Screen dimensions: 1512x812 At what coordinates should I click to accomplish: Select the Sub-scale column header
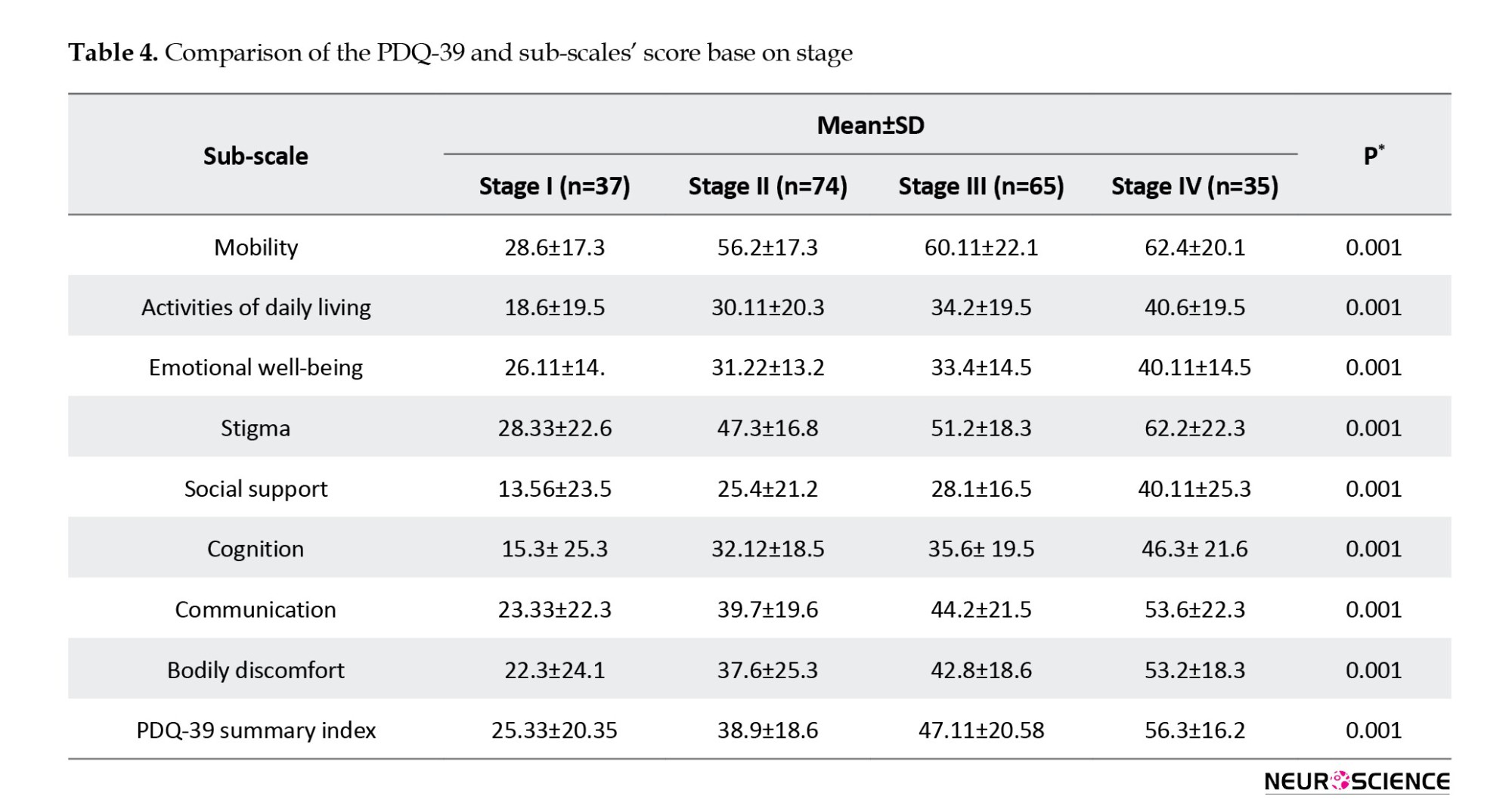256,156
